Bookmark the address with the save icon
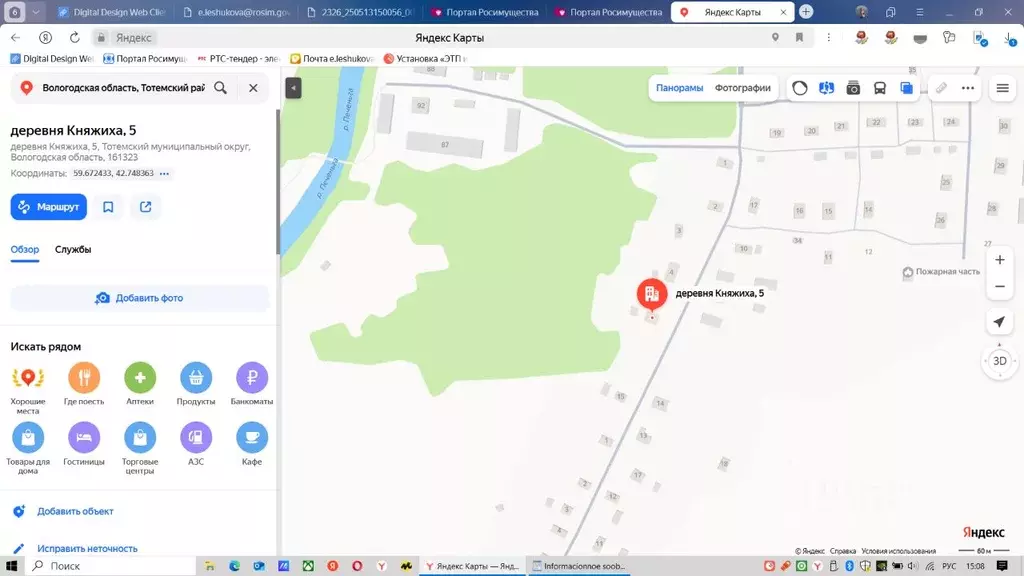Image resolution: width=1024 pixels, height=576 pixels. point(108,207)
